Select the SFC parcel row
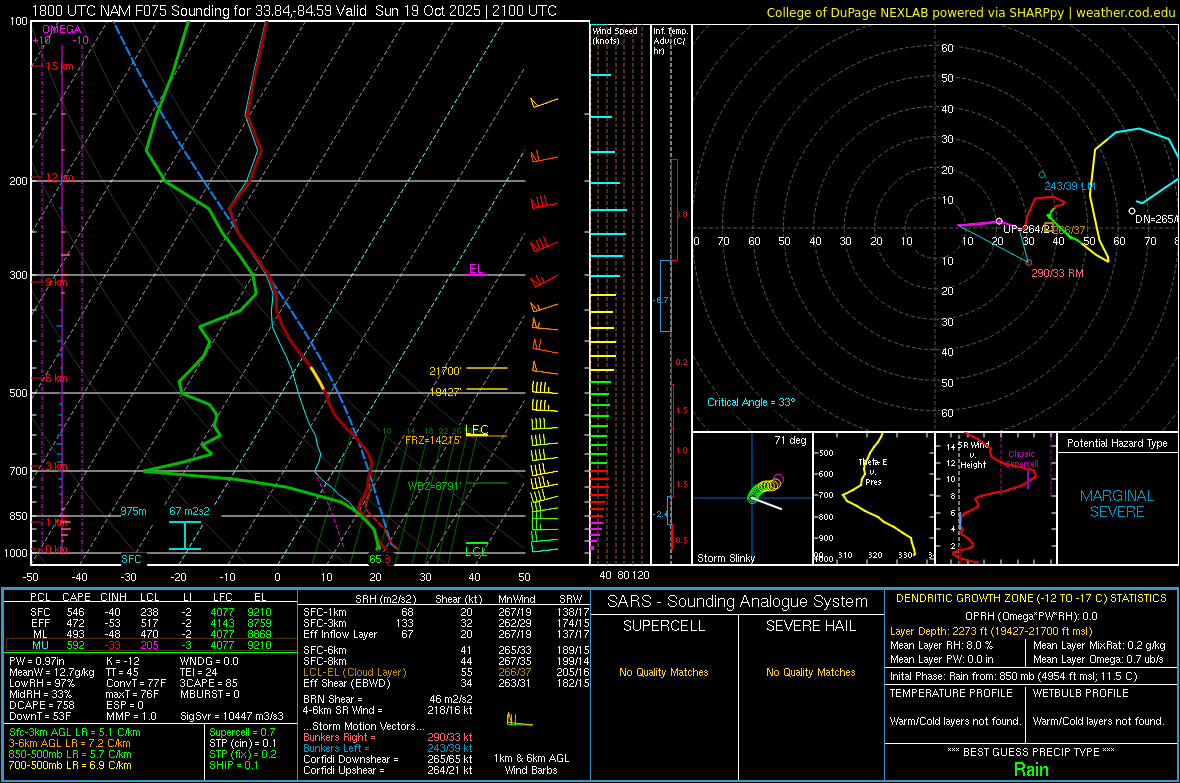Viewport: 1180px width, 783px height. pyautogui.click(x=151, y=612)
